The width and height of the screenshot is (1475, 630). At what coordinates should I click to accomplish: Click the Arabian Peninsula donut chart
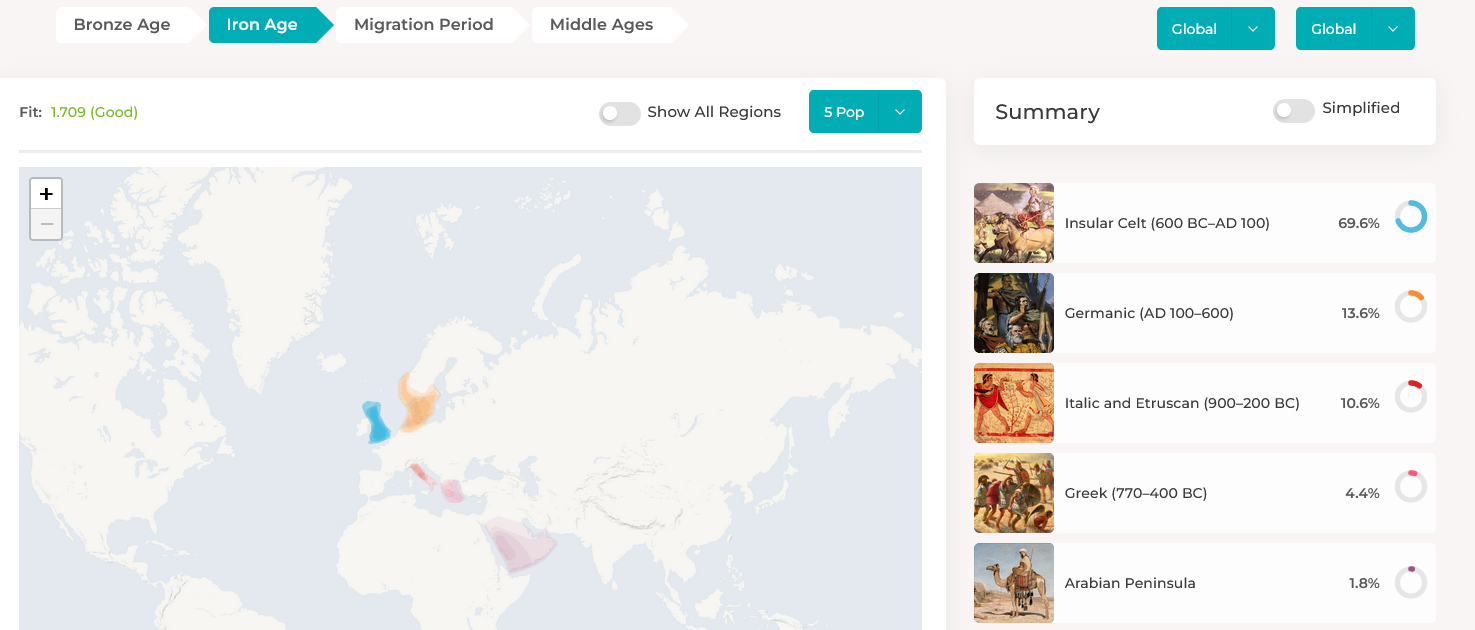coord(1411,582)
